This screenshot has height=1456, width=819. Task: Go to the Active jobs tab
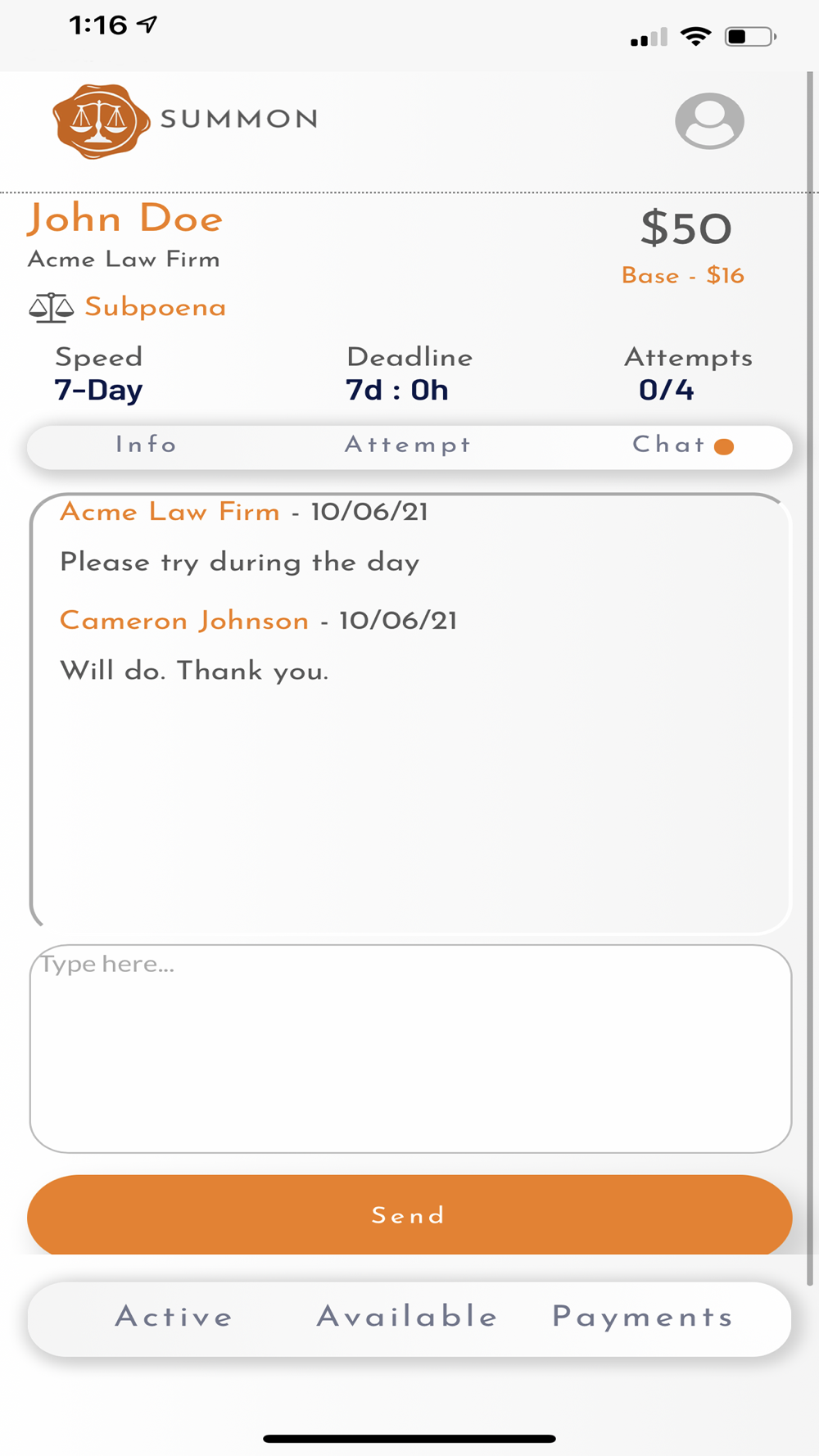pyautogui.click(x=174, y=1316)
